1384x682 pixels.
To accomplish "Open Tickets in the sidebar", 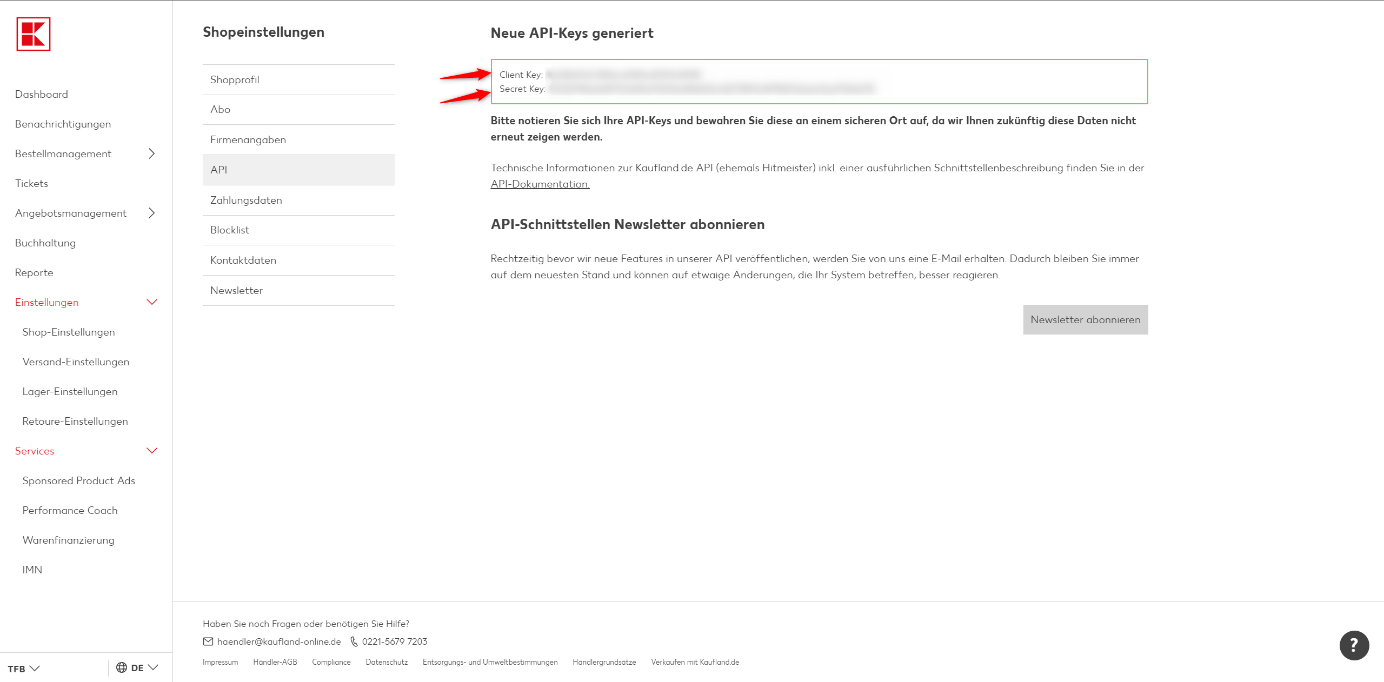I will [x=31, y=183].
